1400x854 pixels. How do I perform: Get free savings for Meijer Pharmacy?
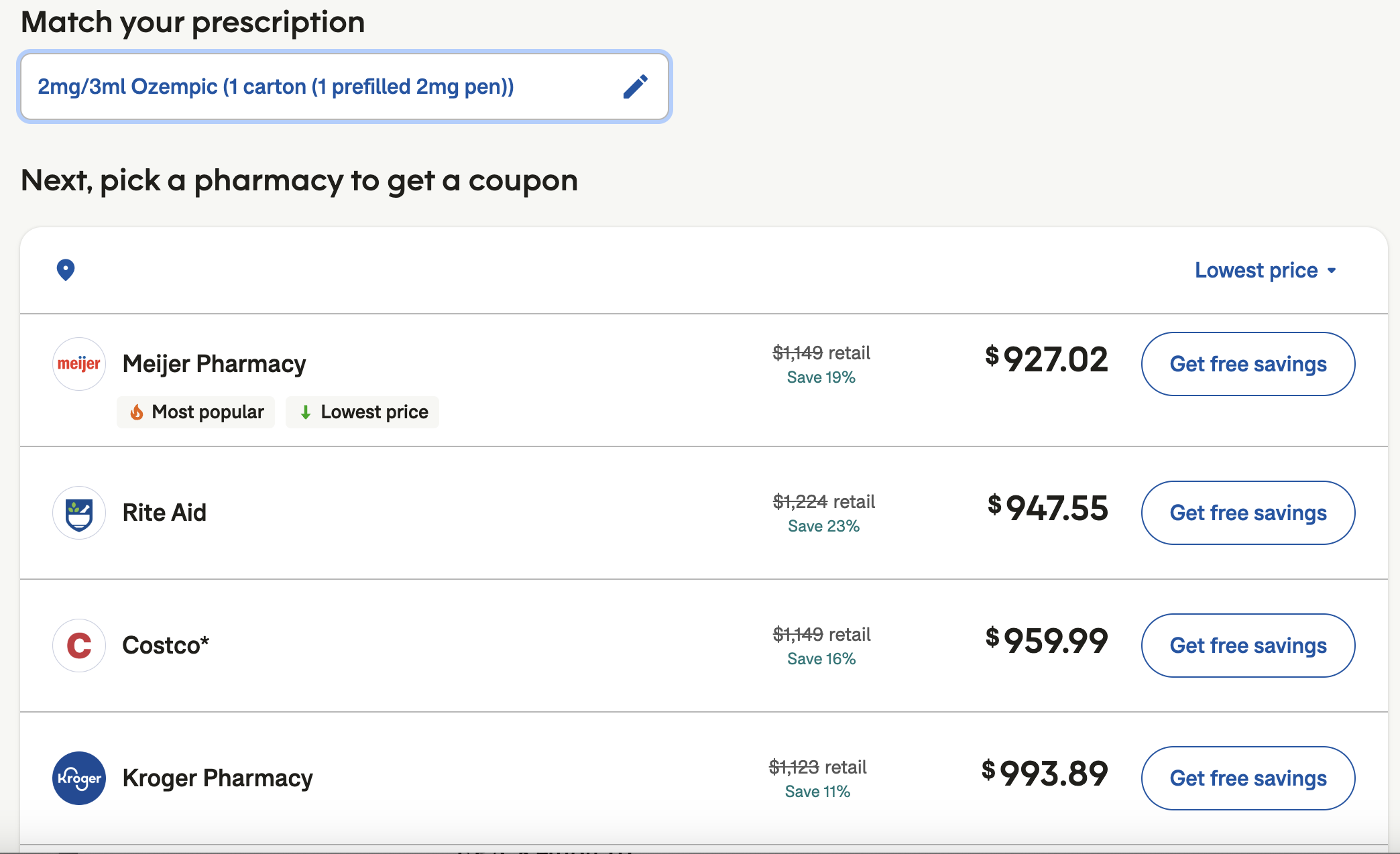click(x=1248, y=364)
